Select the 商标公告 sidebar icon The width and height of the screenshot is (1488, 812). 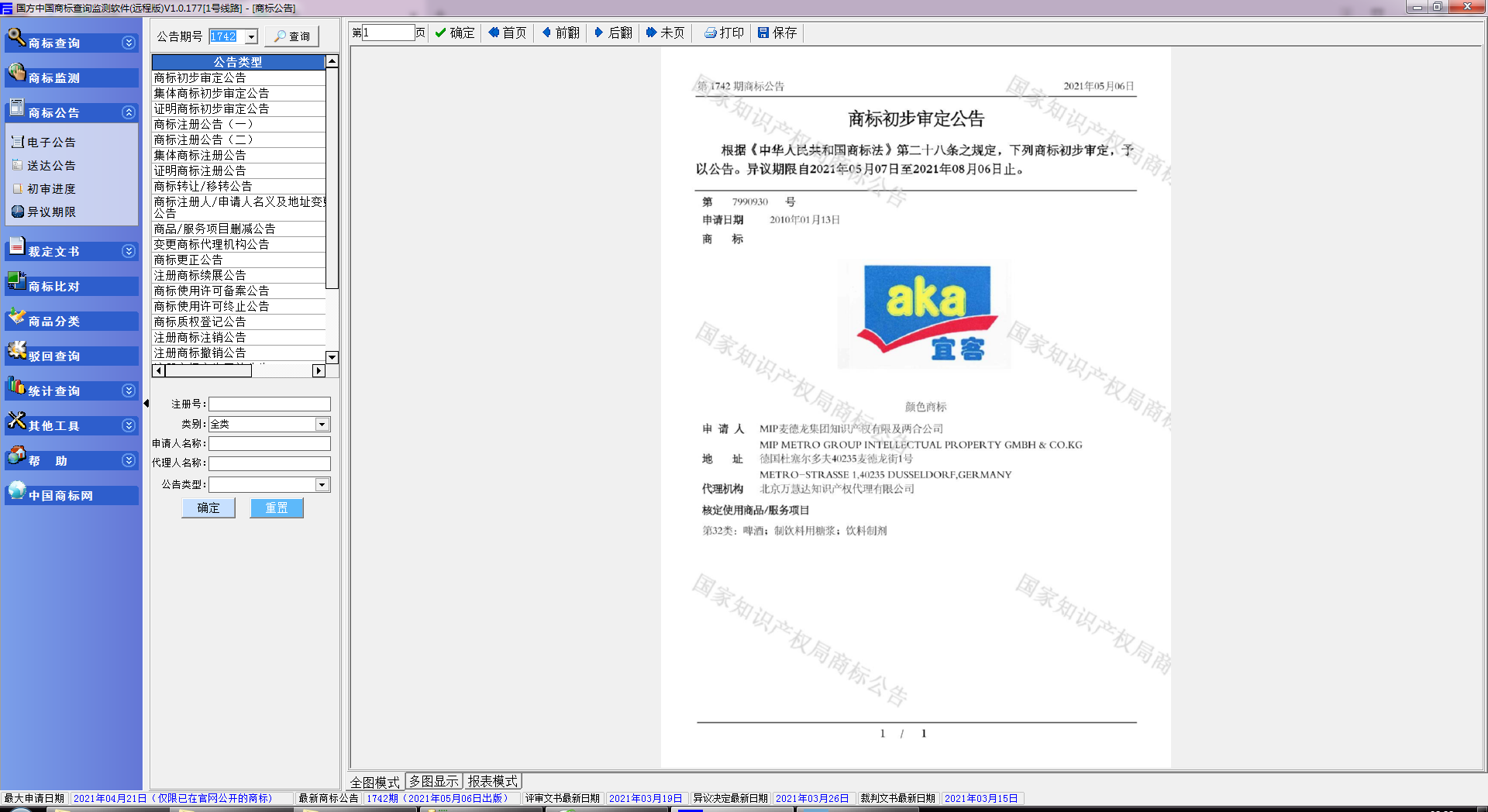pos(16,108)
